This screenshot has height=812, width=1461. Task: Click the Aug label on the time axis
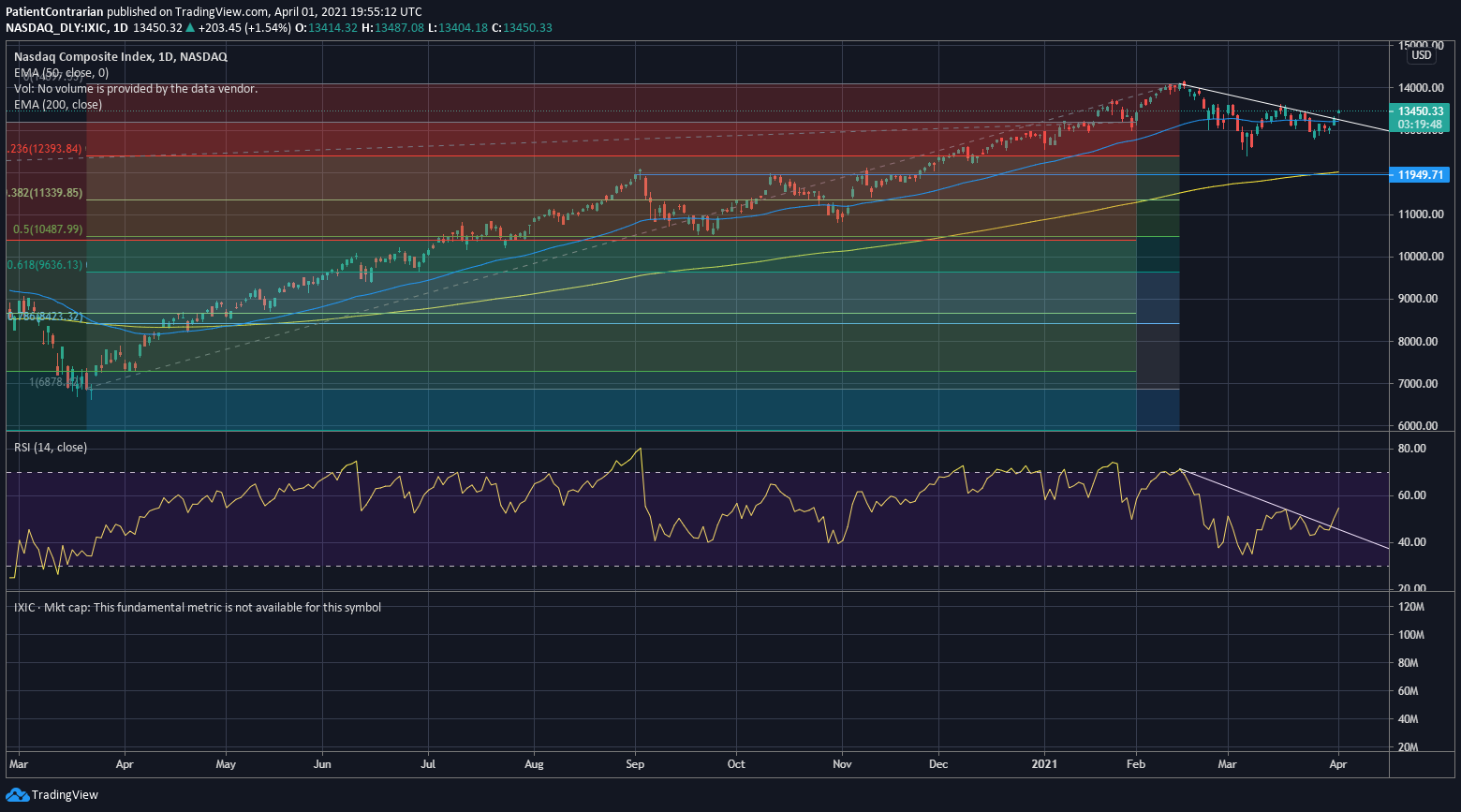point(535,764)
